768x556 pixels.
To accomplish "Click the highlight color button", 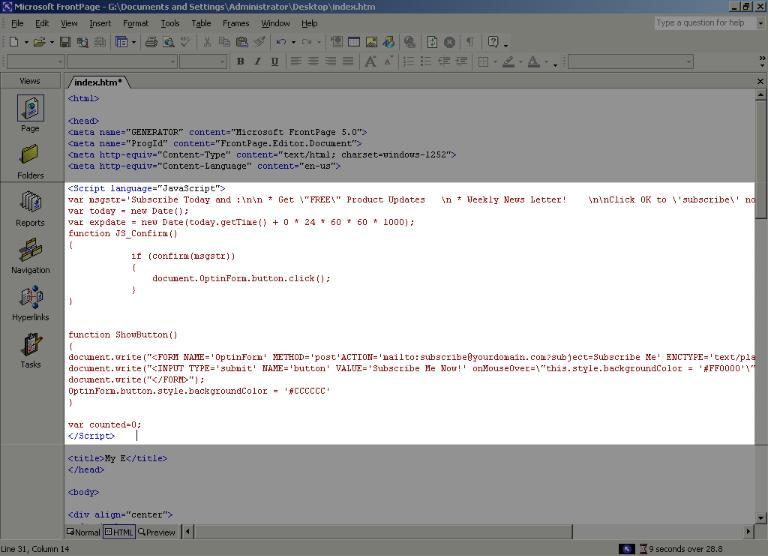I will (x=508, y=62).
